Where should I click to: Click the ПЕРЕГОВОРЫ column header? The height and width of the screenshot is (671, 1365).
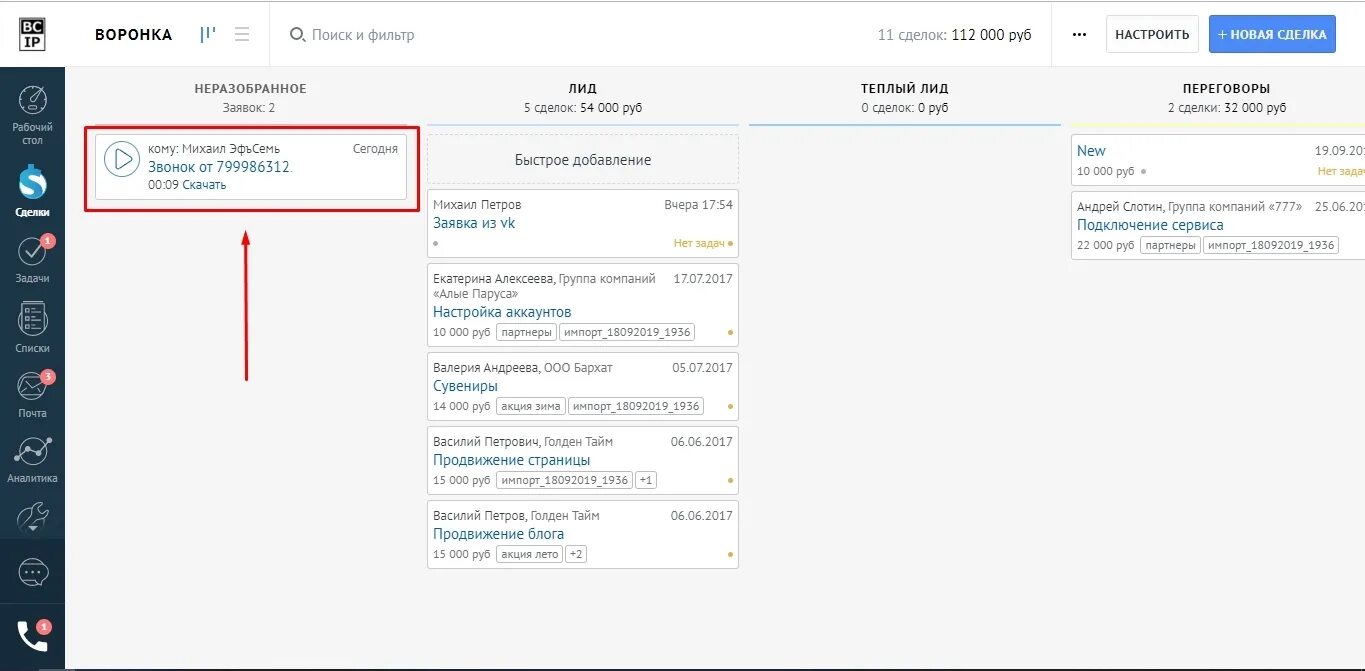pyautogui.click(x=1226, y=89)
